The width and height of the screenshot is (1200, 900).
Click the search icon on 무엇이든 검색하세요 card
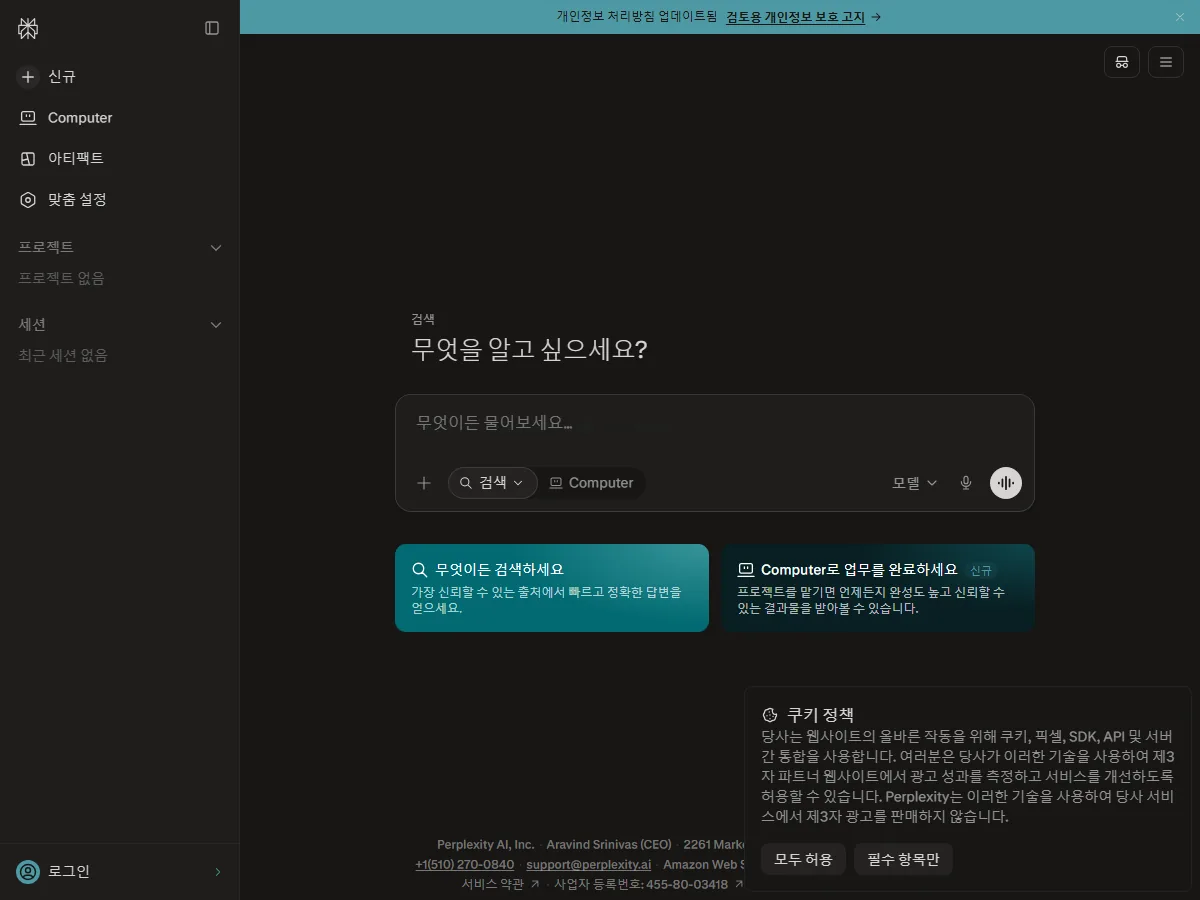coord(420,570)
